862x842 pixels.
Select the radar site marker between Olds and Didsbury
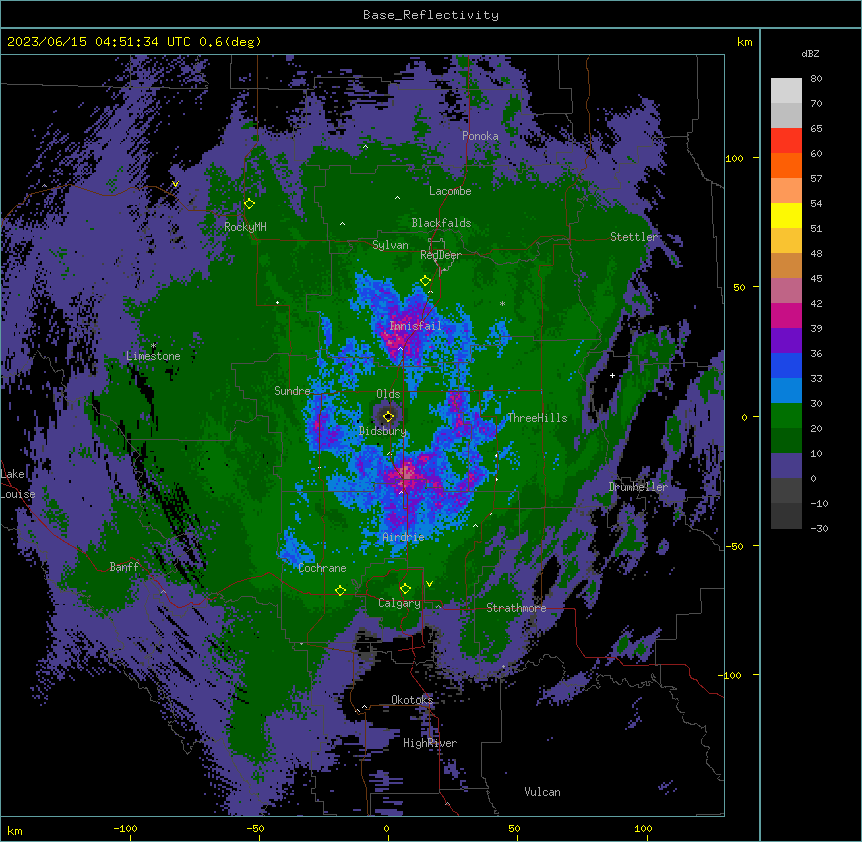388,416
